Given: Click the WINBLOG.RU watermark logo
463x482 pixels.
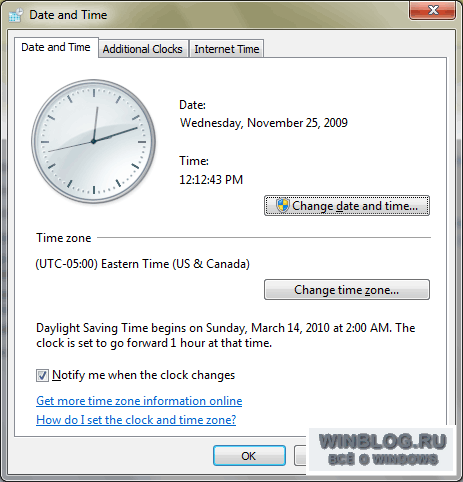Looking at the screenshot, I should tap(382, 449).
